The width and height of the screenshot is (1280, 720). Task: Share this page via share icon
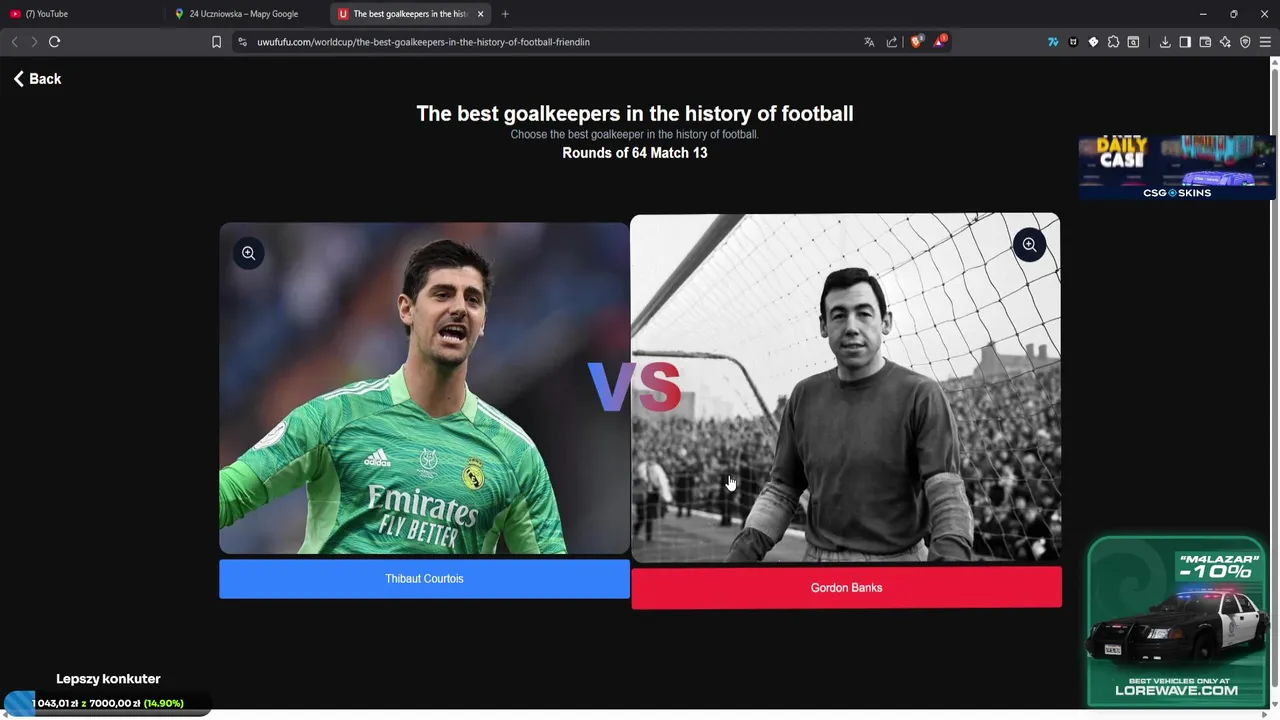pos(892,42)
